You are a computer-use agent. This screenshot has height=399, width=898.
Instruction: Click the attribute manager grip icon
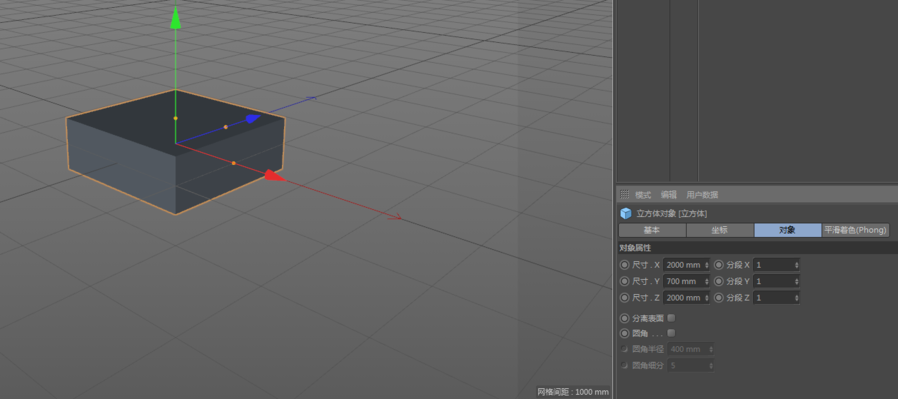click(x=625, y=195)
